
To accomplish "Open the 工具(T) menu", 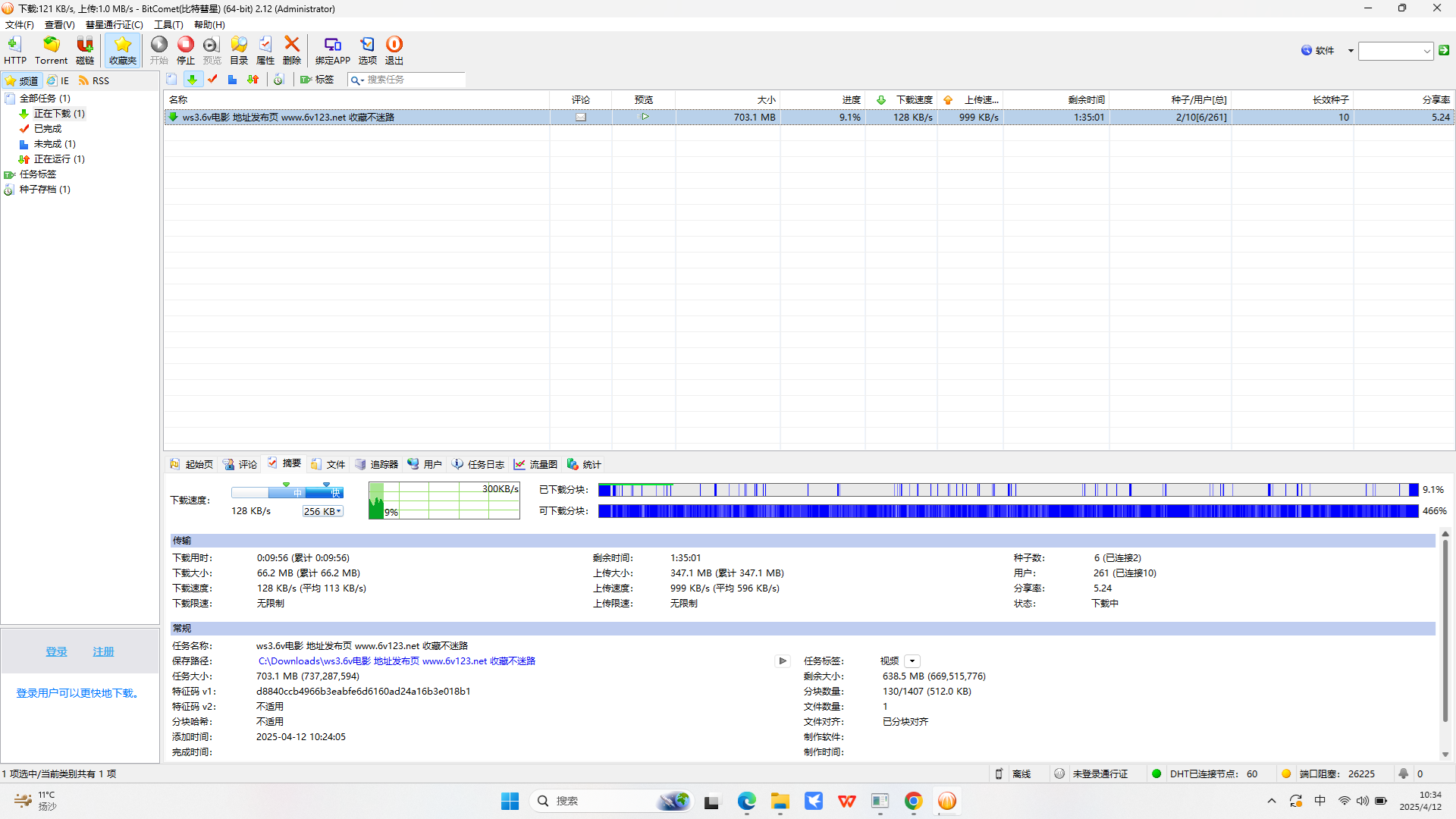I will point(168,25).
